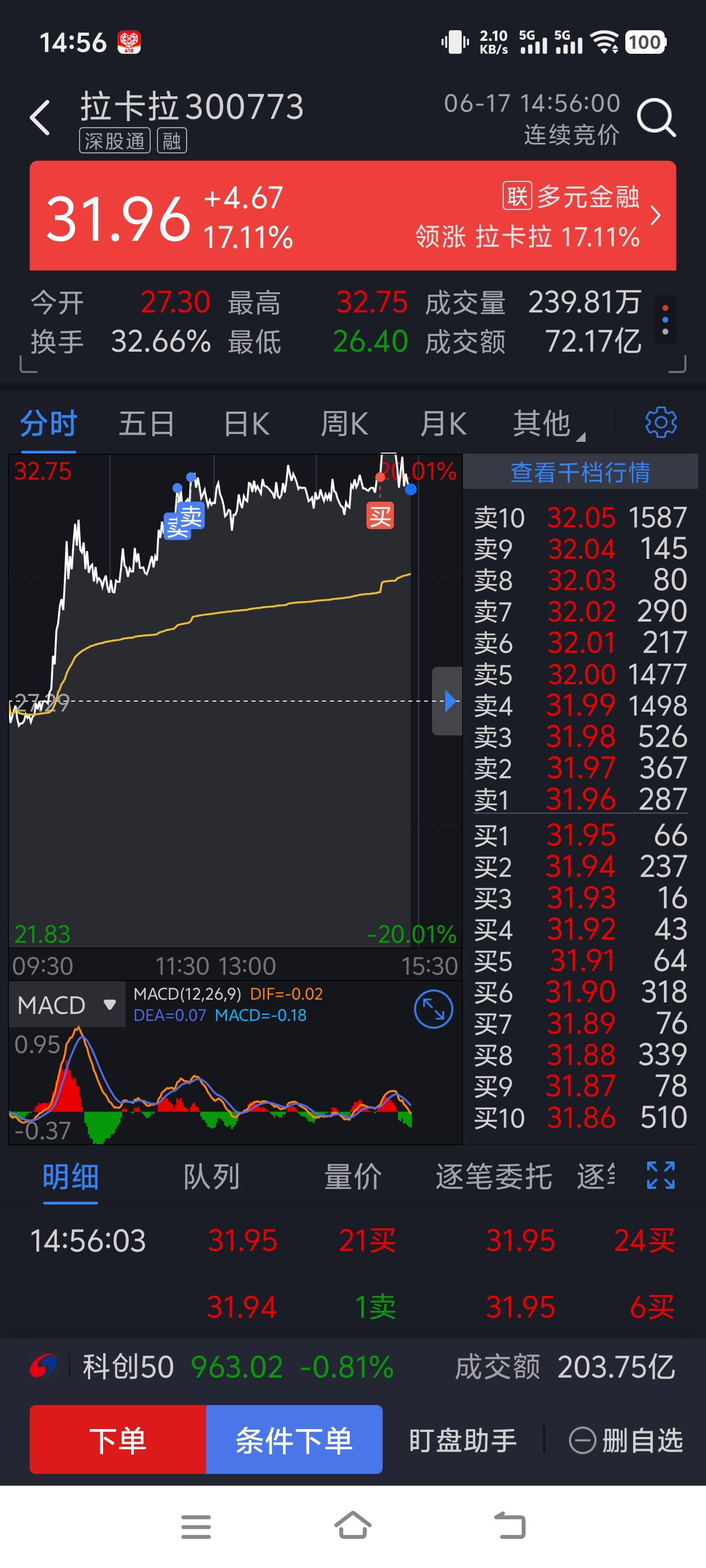
Task: Switch to the 五日 tab
Action: [146, 423]
